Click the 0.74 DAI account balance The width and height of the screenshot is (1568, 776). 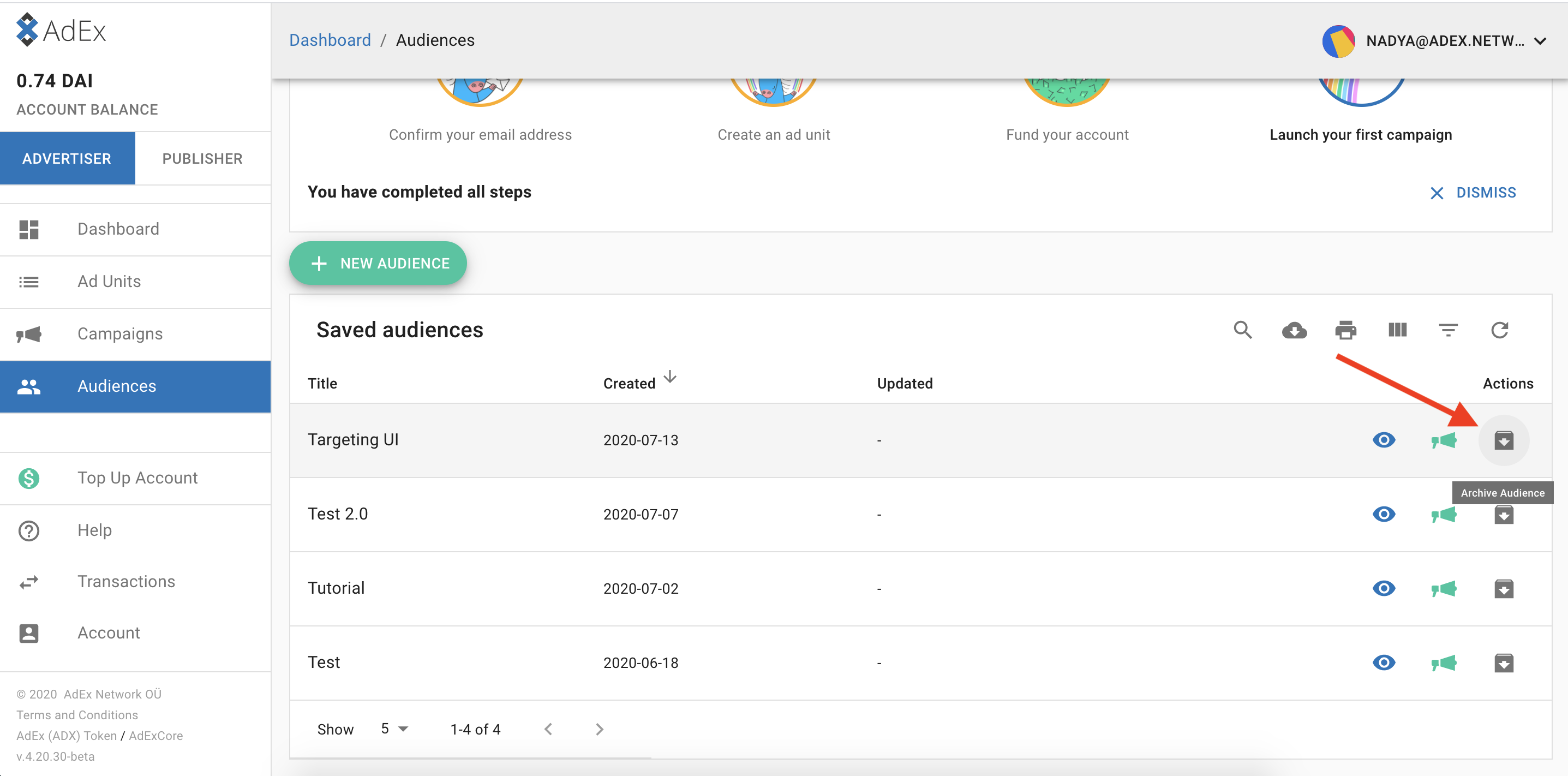coord(55,80)
